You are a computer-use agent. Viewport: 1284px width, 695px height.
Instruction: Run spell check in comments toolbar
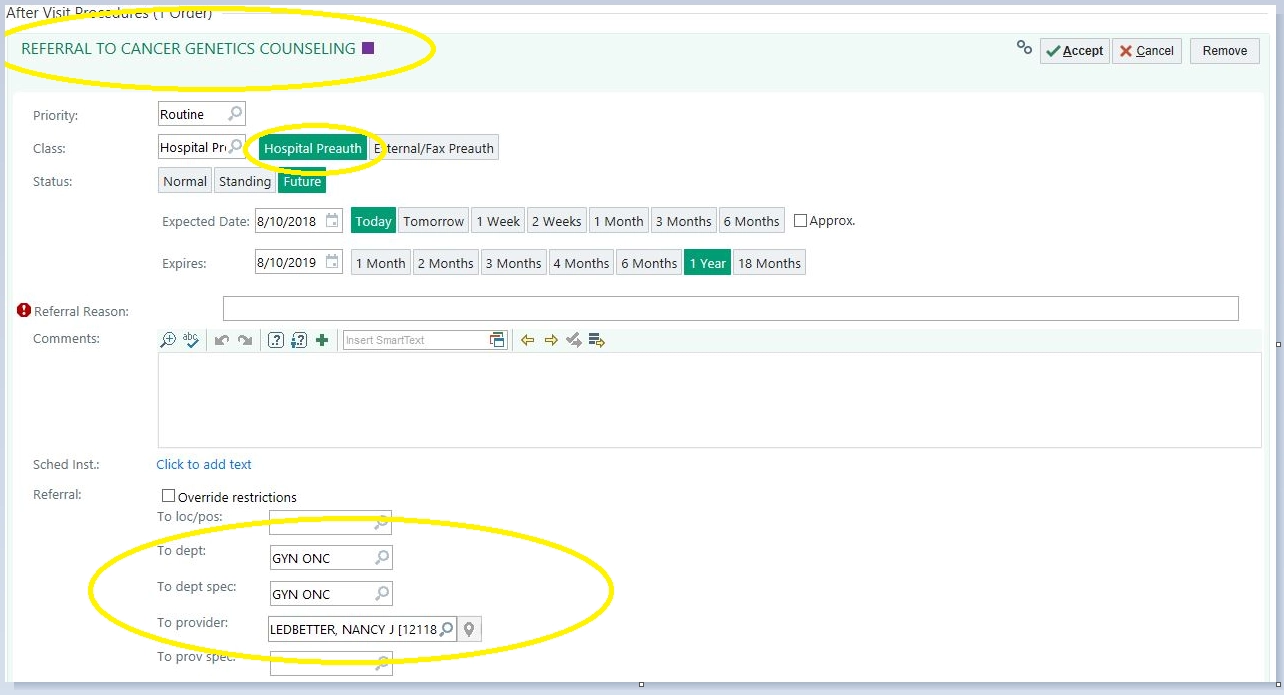point(191,340)
